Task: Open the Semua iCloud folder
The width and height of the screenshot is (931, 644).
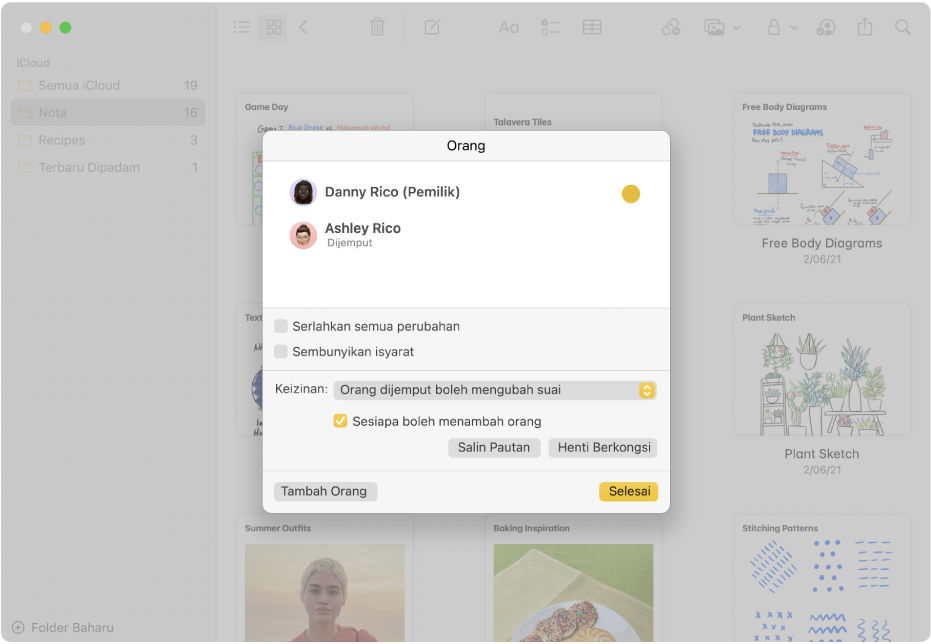Action: (x=108, y=85)
